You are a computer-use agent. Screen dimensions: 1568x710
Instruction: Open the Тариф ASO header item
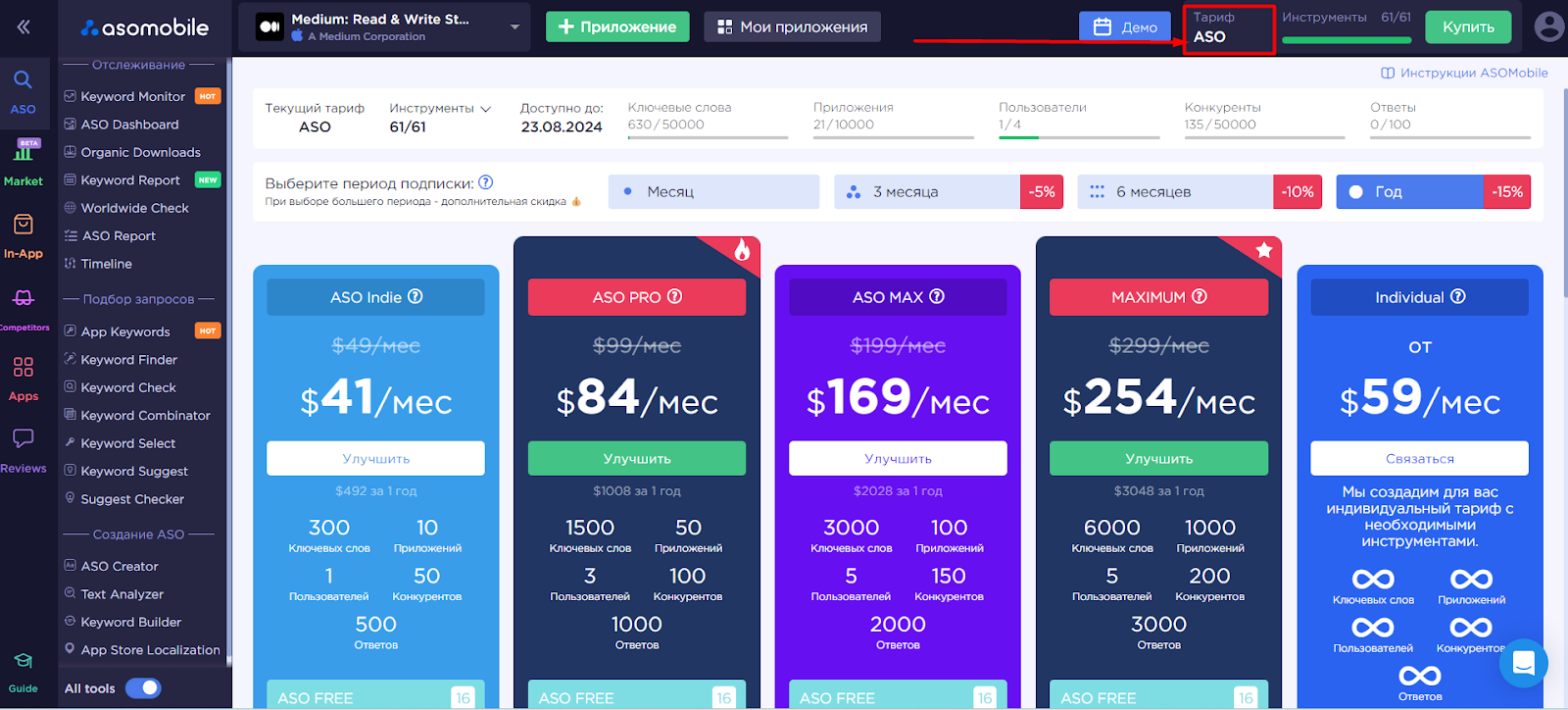tap(1229, 27)
